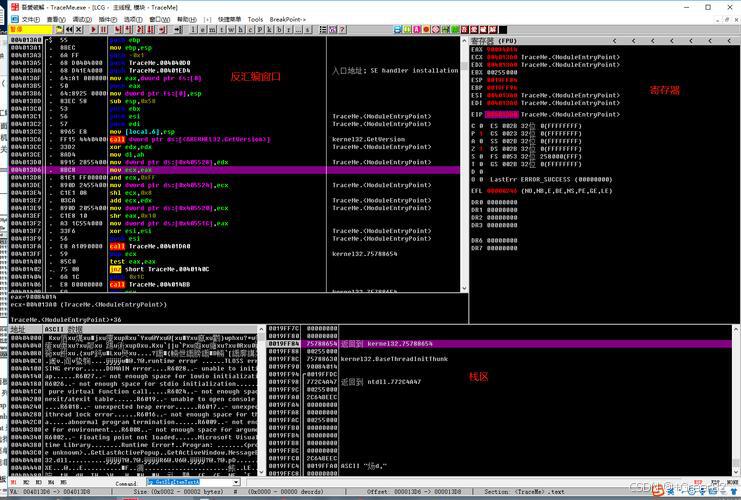Open Call stack with 'k' button
Image resolution: width=741 pixels, height=500 pixels.
click(x=269, y=29)
